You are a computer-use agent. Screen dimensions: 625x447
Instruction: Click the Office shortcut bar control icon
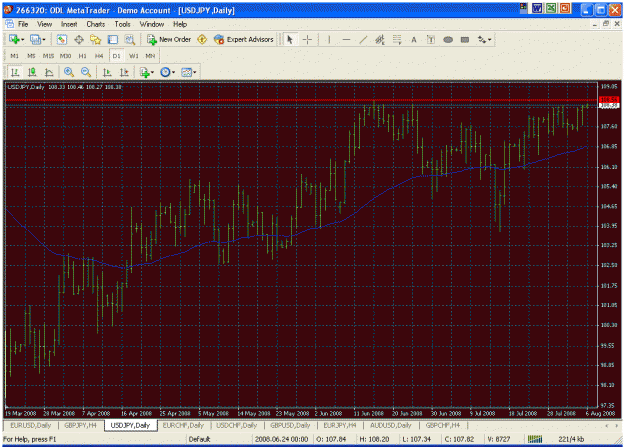click(523, 8)
